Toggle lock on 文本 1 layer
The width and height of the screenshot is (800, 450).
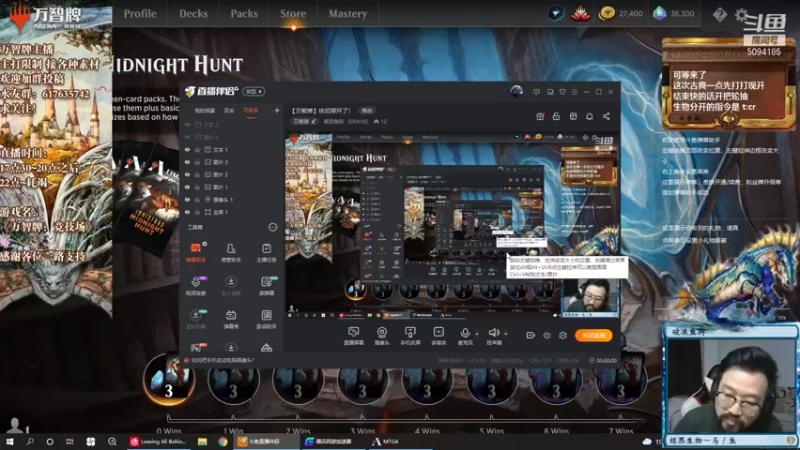coord(197,149)
